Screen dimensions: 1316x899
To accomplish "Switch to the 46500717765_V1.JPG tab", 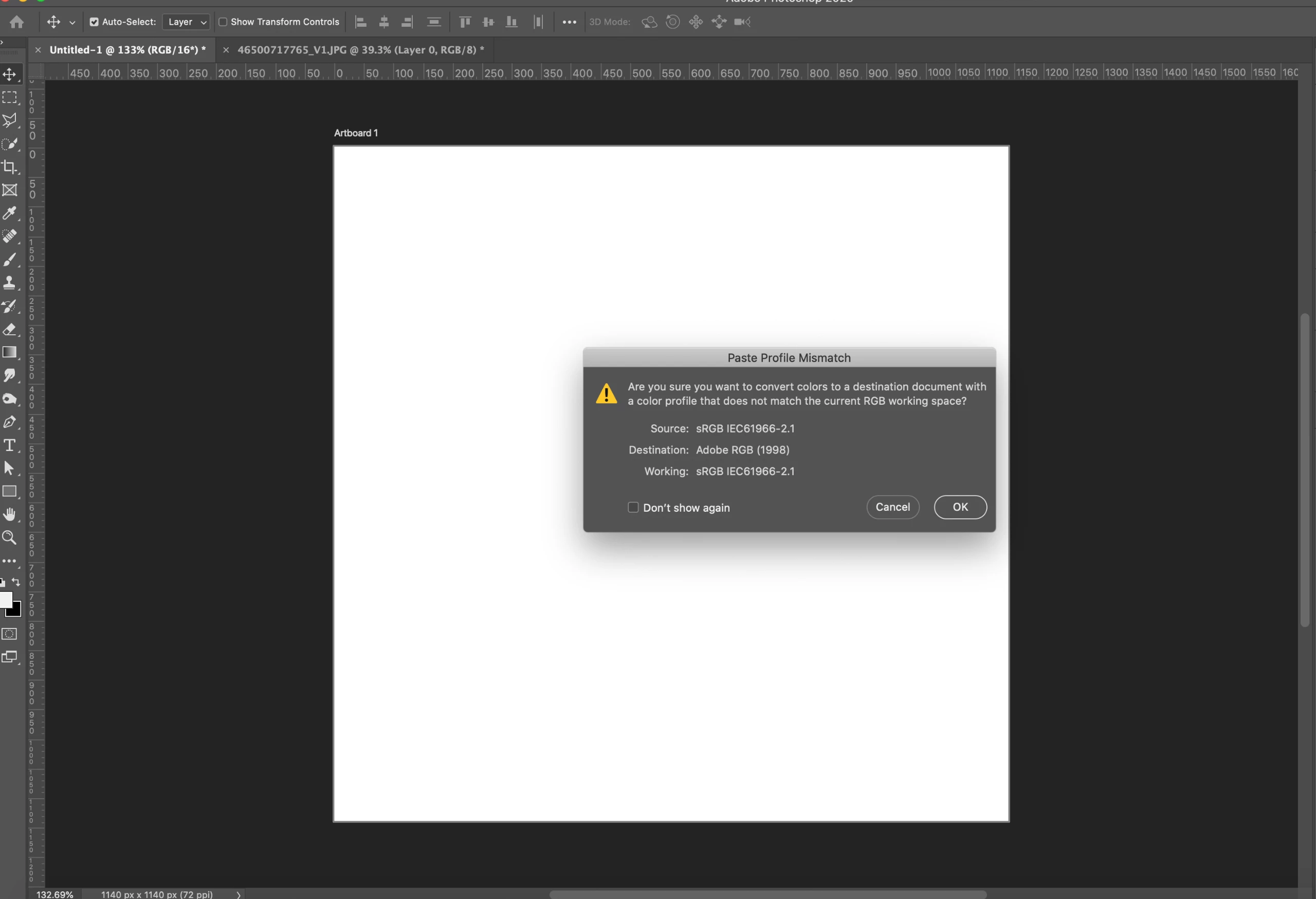I will pyautogui.click(x=360, y=50).
